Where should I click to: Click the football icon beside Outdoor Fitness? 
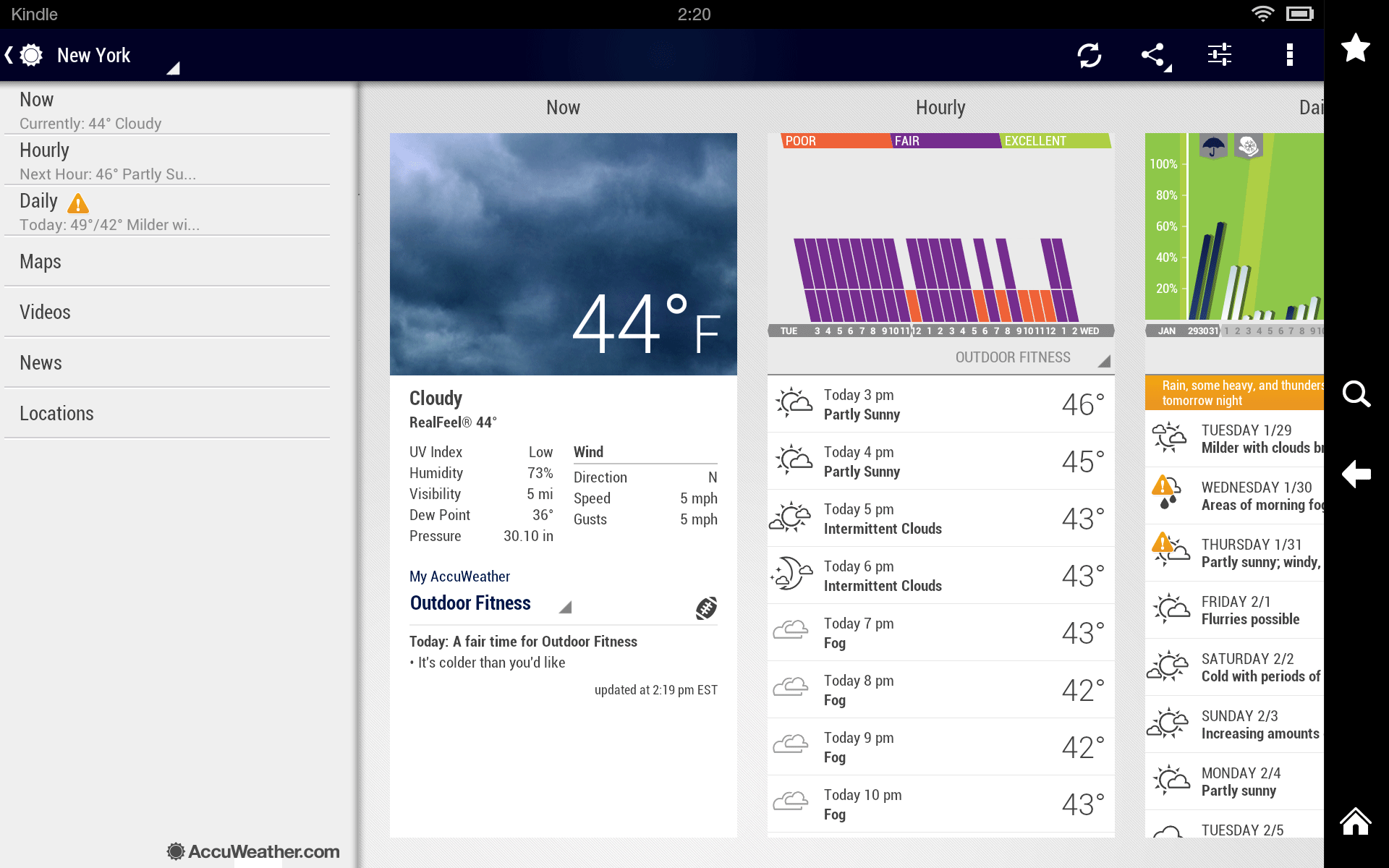706,608
